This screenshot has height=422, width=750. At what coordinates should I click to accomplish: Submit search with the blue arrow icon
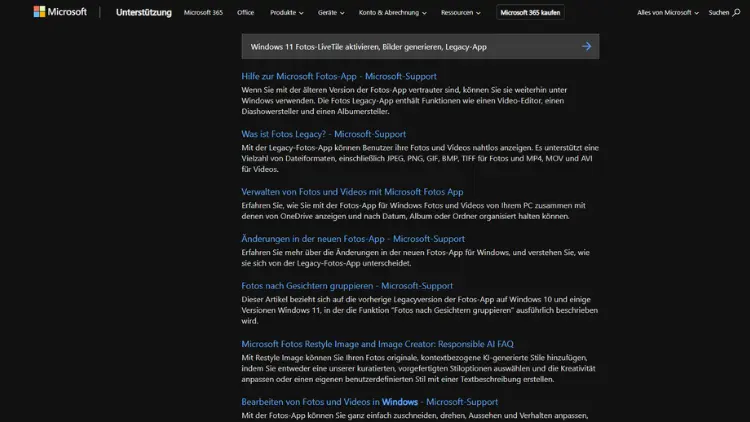click(x=586, y=46)
